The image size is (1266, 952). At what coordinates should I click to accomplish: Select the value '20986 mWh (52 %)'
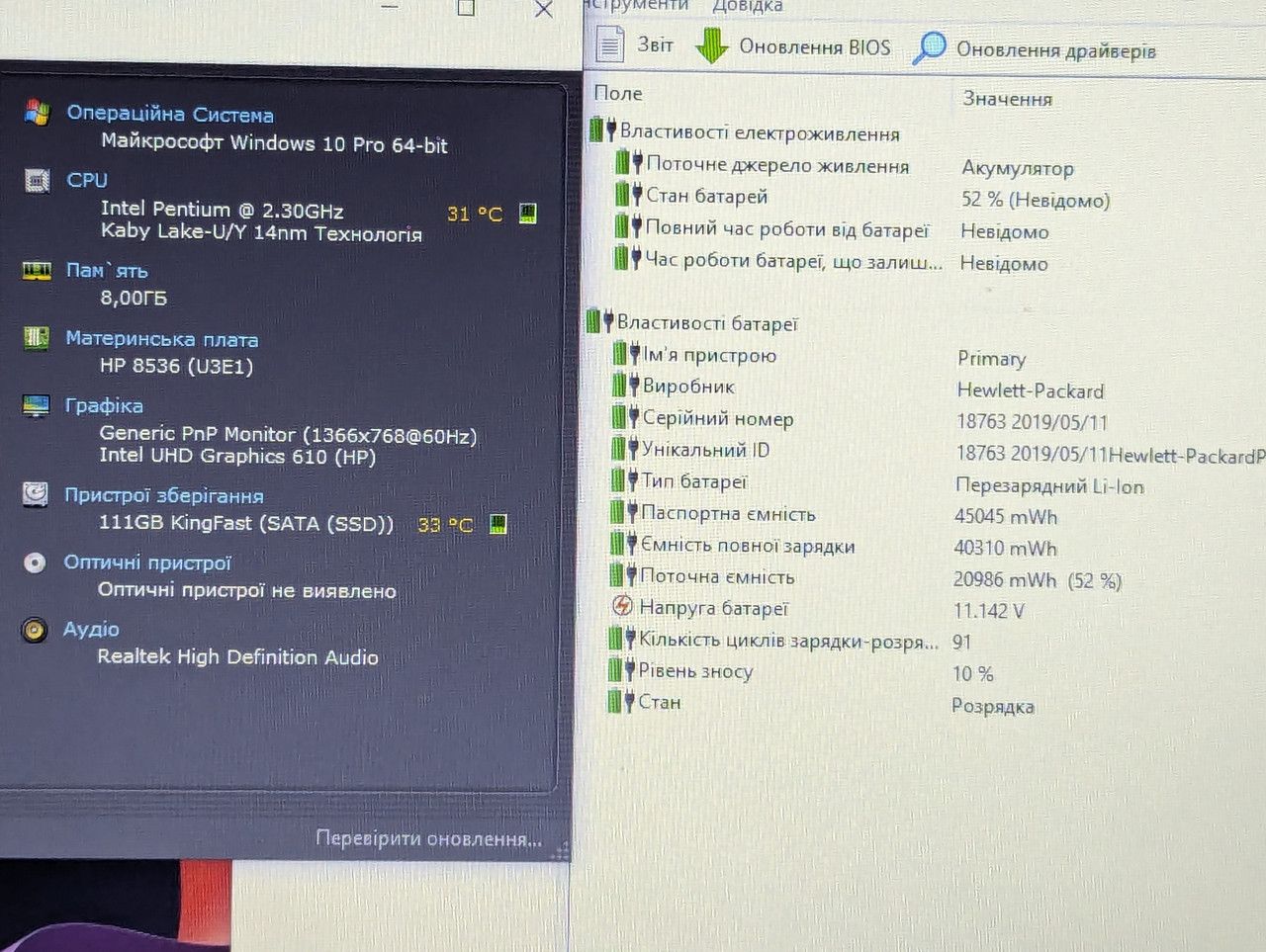(1038, 580)
